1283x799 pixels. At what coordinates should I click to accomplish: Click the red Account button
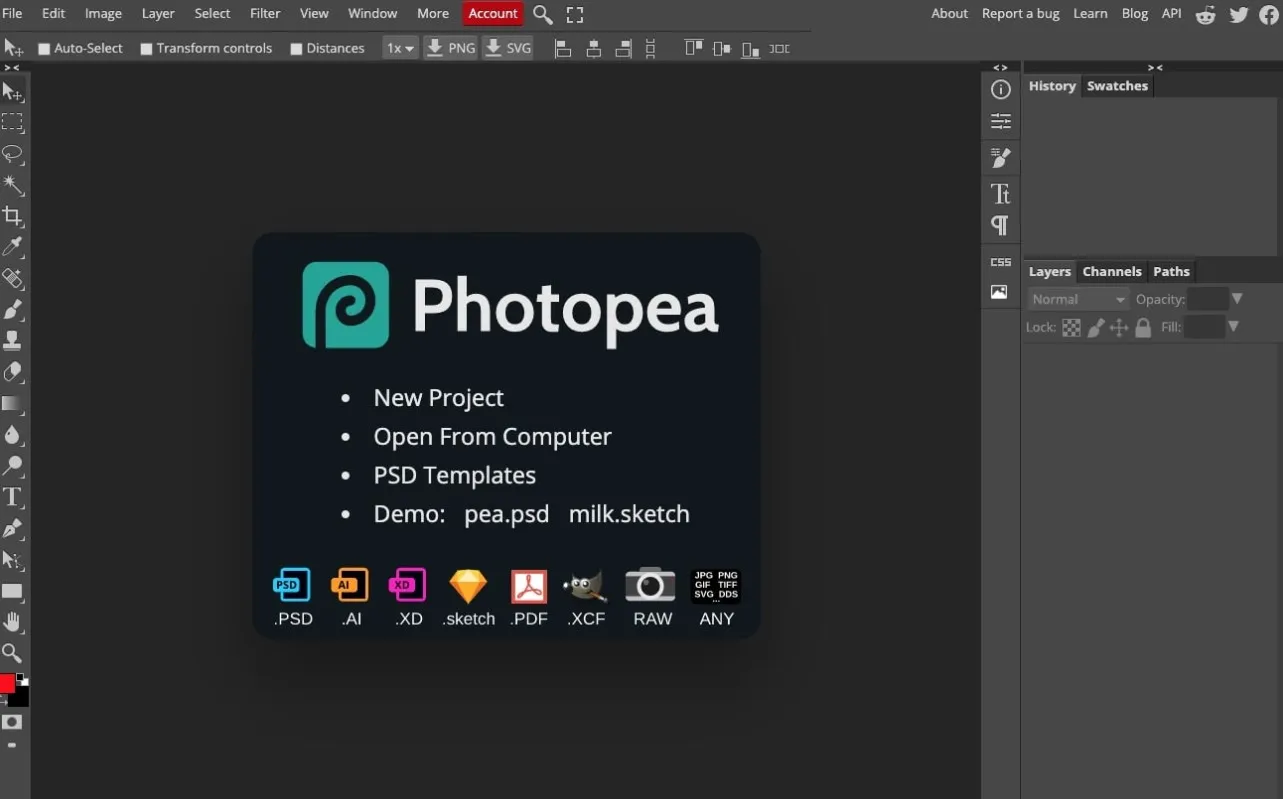click(493, 13)
